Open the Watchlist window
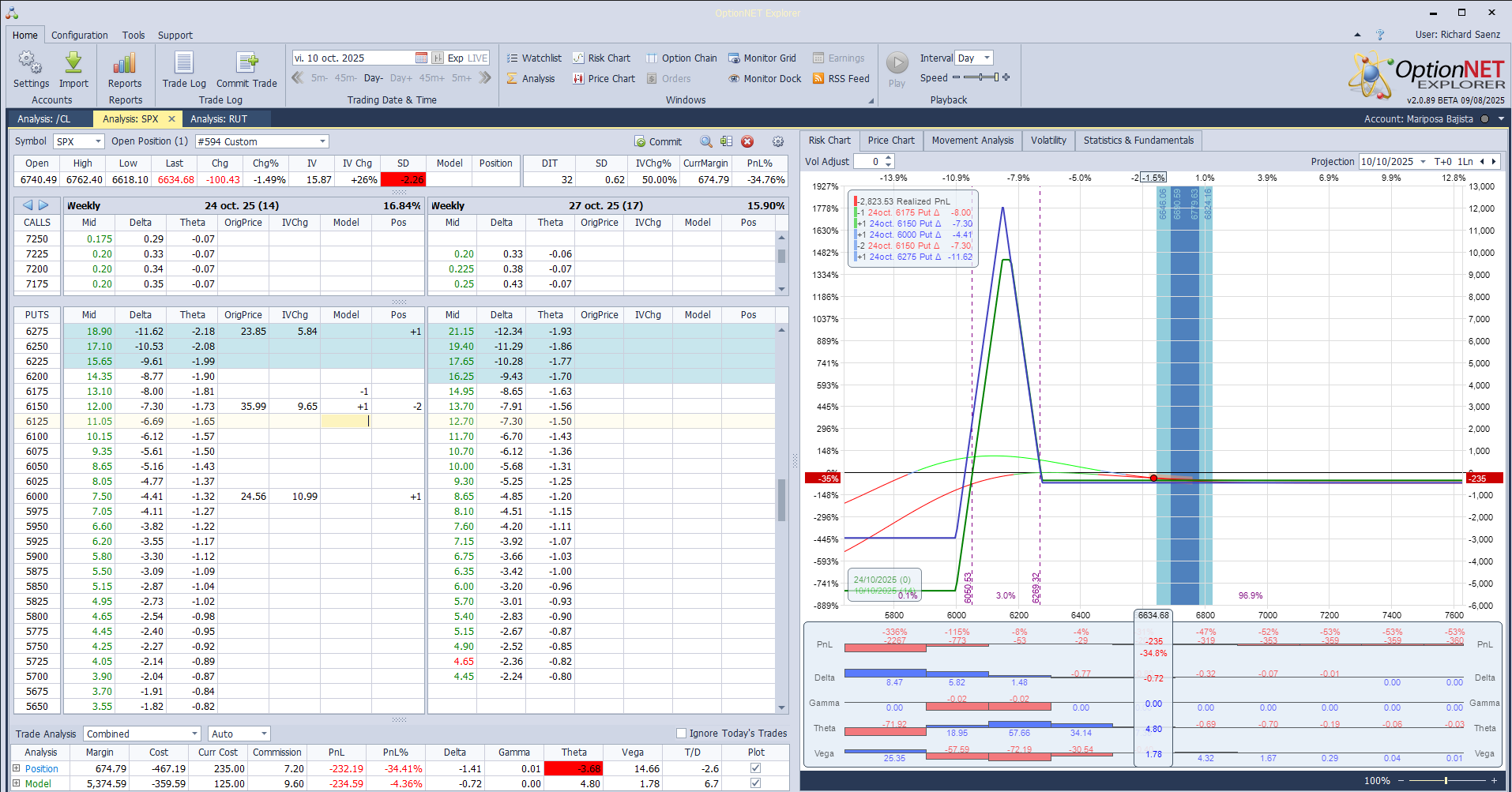 [534, 58]
